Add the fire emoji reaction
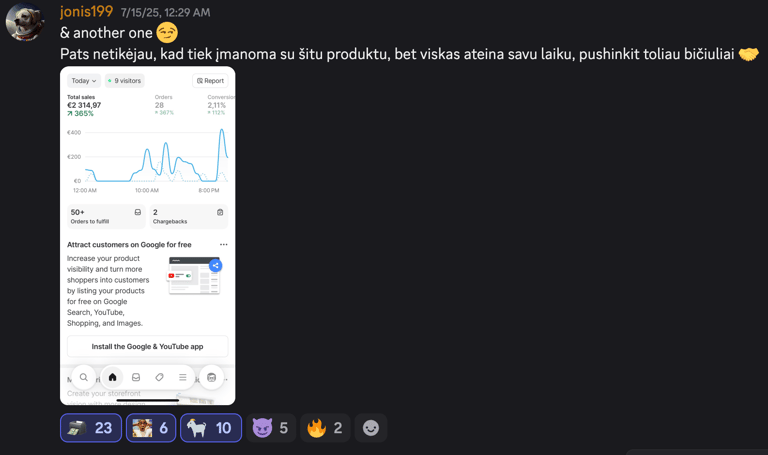This screenshot has width=768, height=455. click(325, 428)
